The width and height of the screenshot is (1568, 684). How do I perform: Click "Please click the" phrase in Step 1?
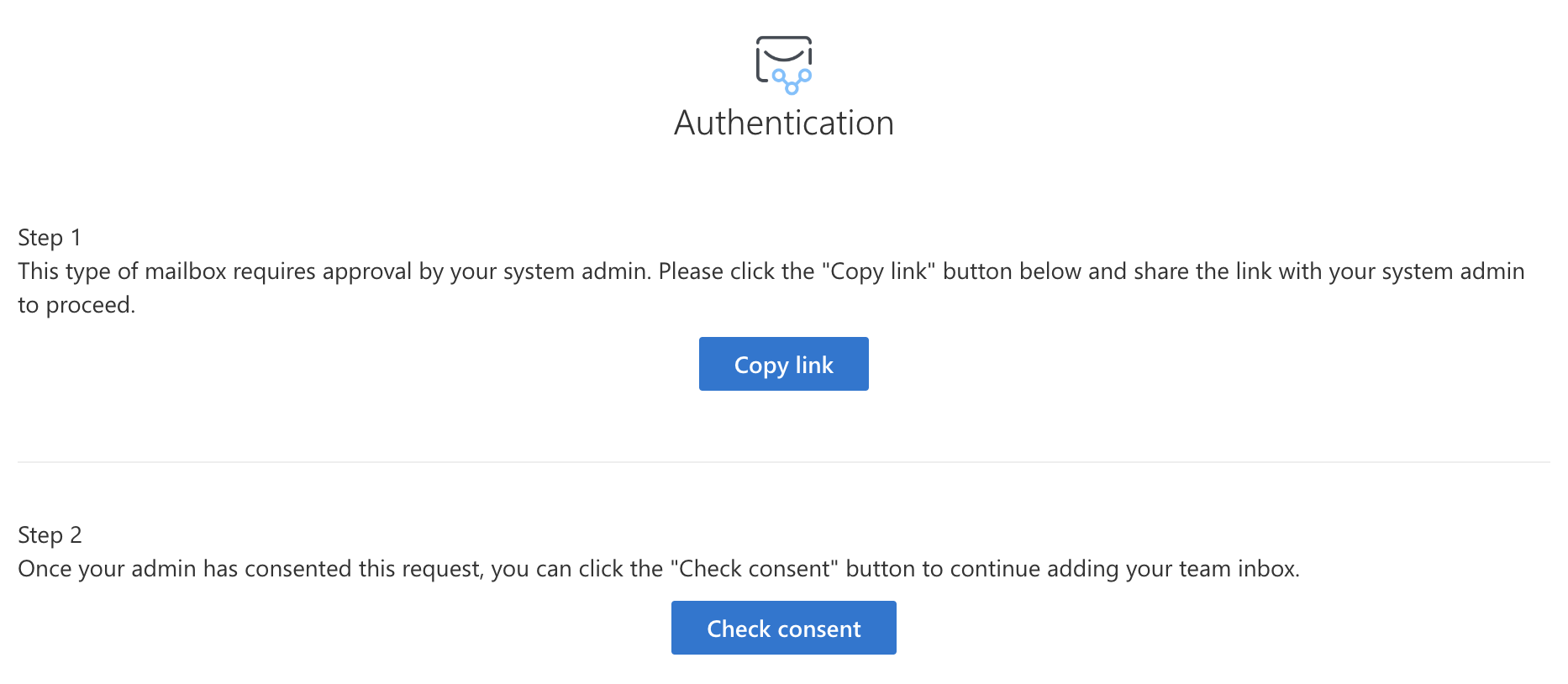point(737,271)
